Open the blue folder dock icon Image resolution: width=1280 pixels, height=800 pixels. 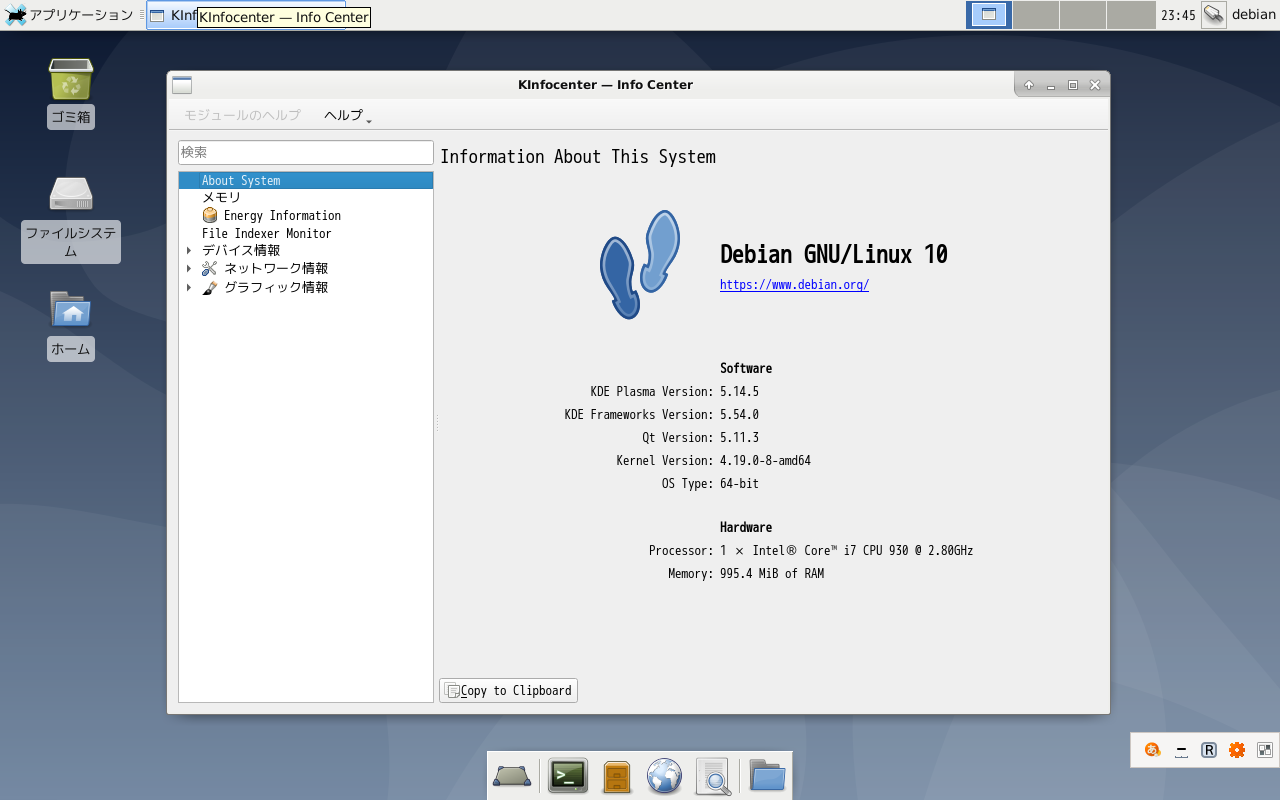click(767, 776)
